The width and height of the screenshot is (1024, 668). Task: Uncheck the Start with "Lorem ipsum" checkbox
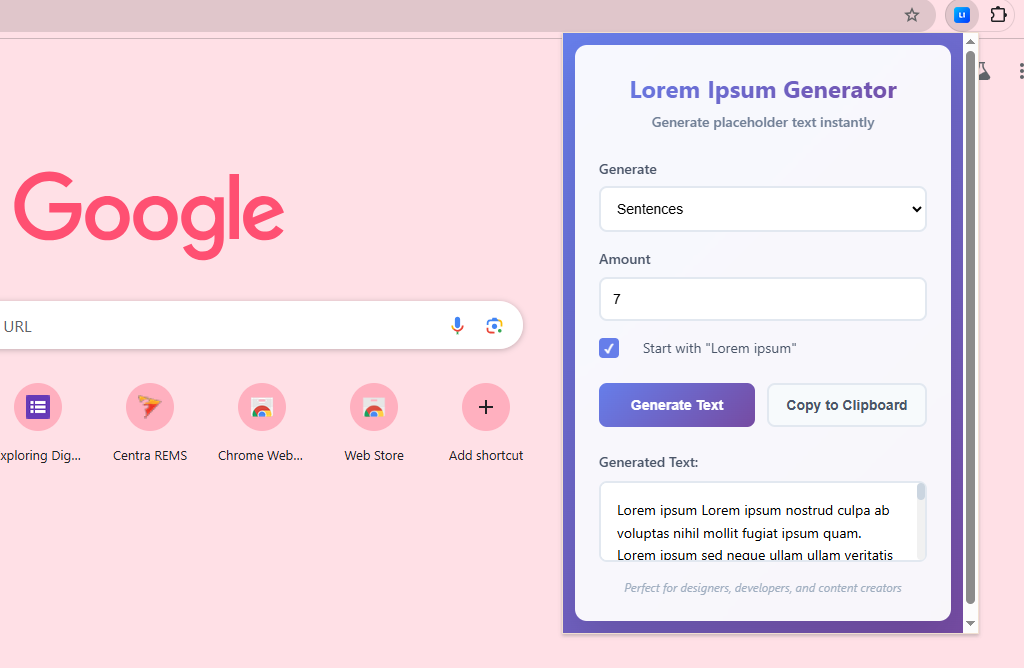click(x=609, y=348)
